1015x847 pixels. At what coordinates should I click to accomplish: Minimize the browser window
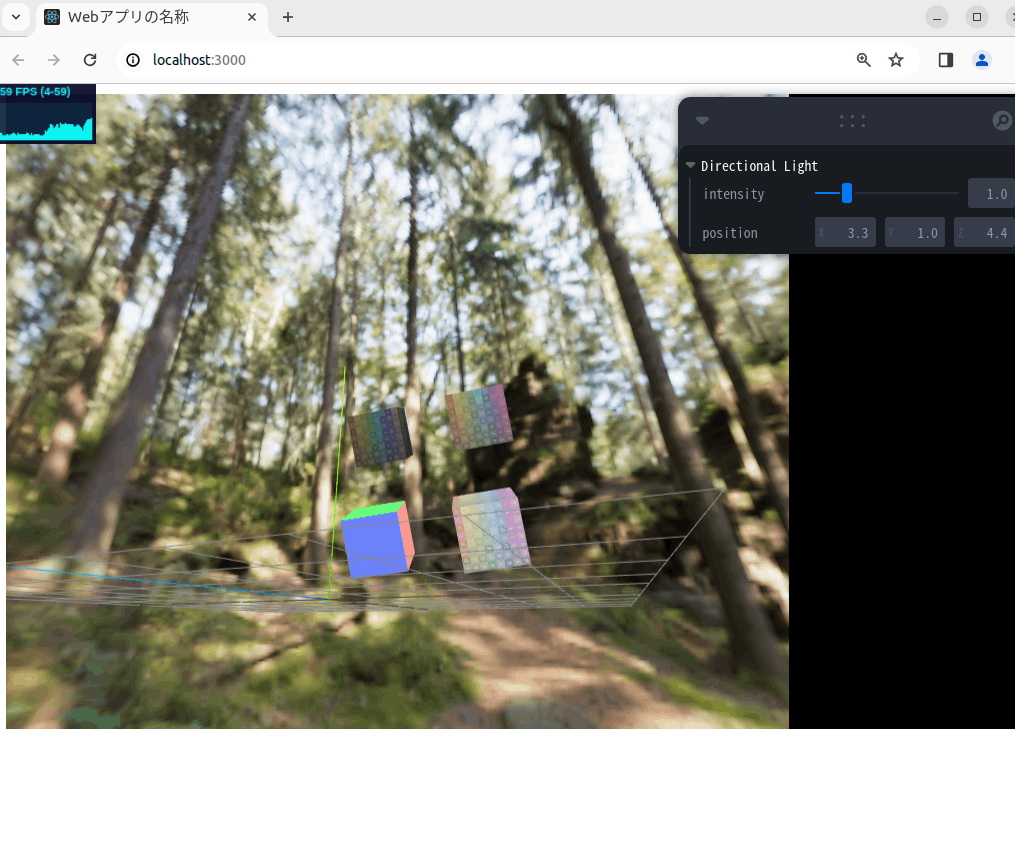[937, 17]
